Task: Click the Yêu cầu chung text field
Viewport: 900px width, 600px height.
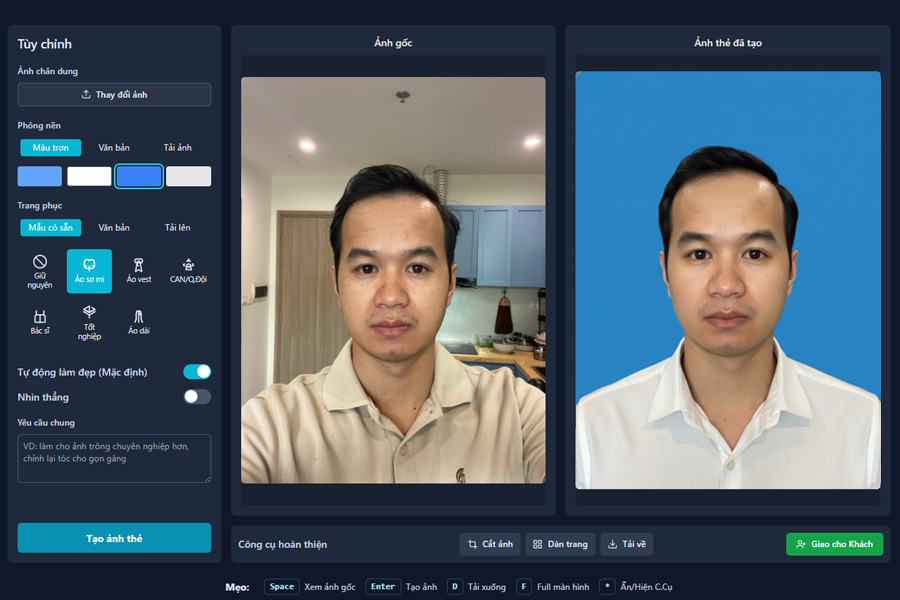Action: (114, 458)
